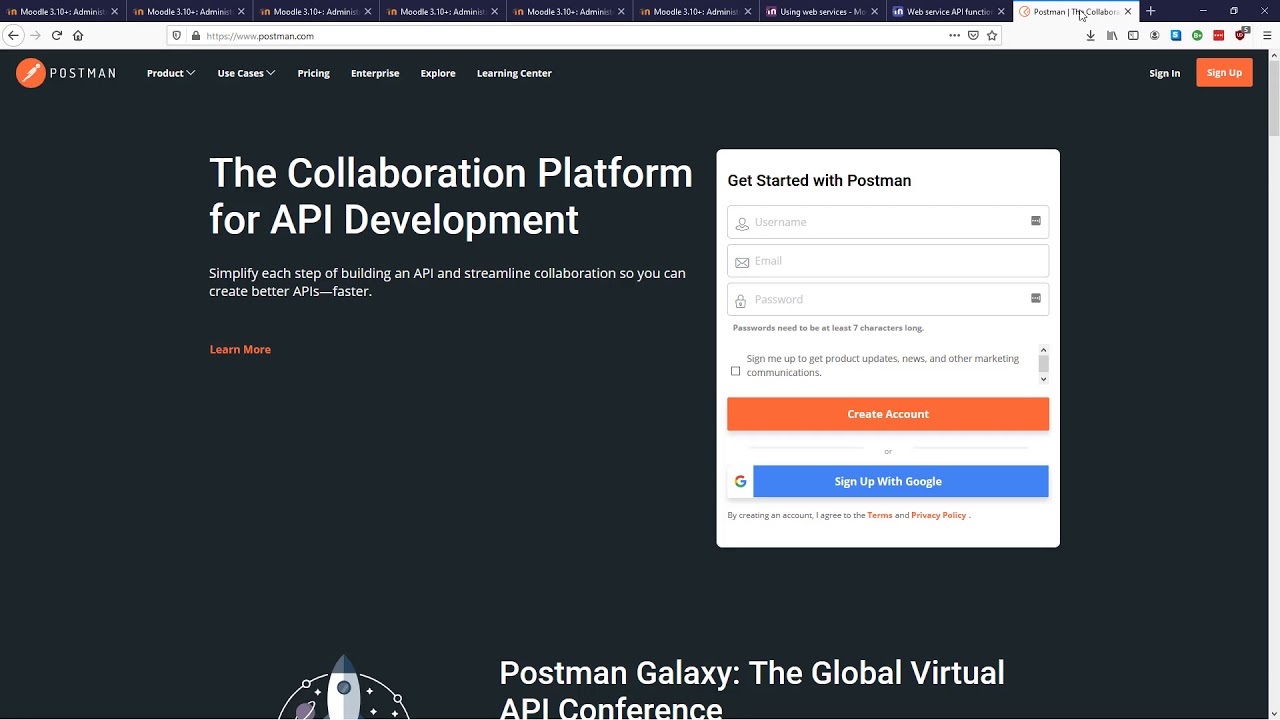
Task: Open the downloads panel
Action: (x=1090, y=35)
